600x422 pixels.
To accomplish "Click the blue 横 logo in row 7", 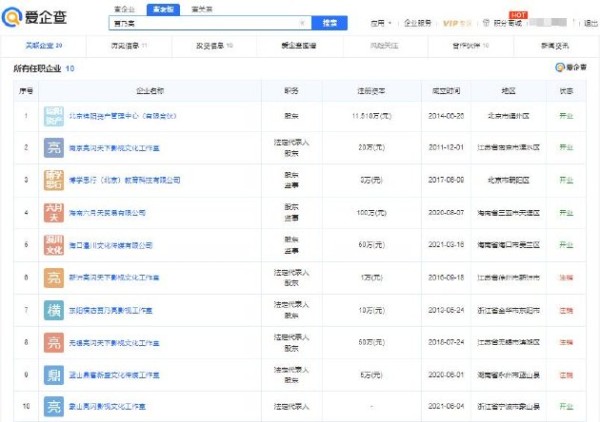I will point(53,309).
